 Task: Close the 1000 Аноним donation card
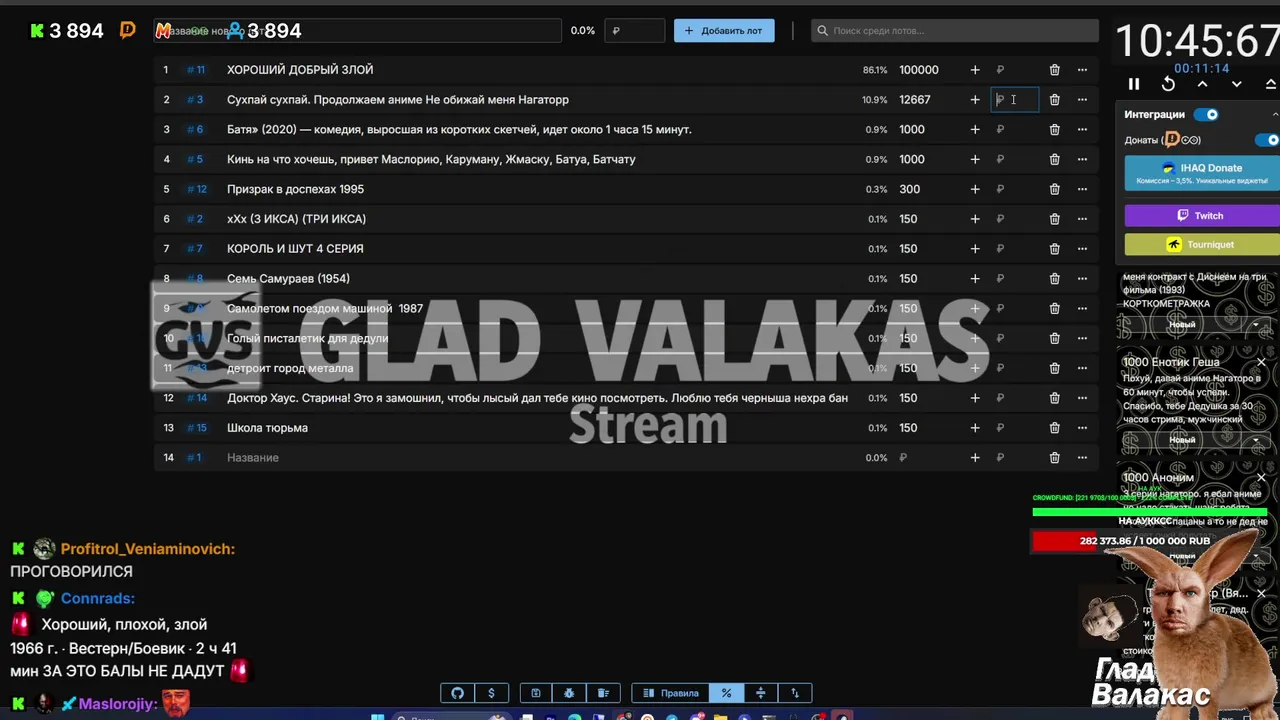click(1261, 478)
